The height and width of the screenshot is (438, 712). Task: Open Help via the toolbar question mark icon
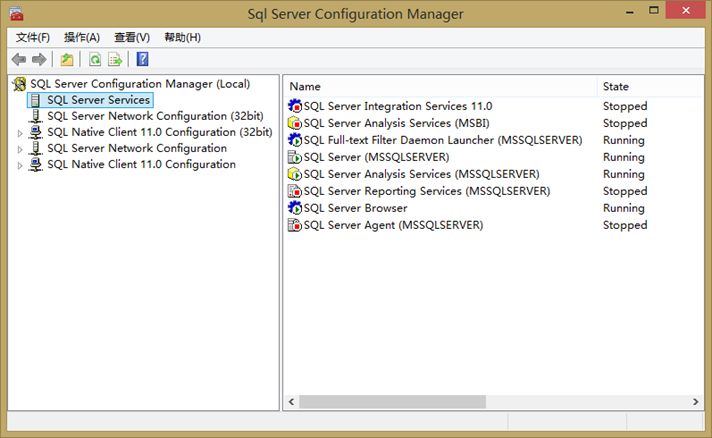(142, 60)
